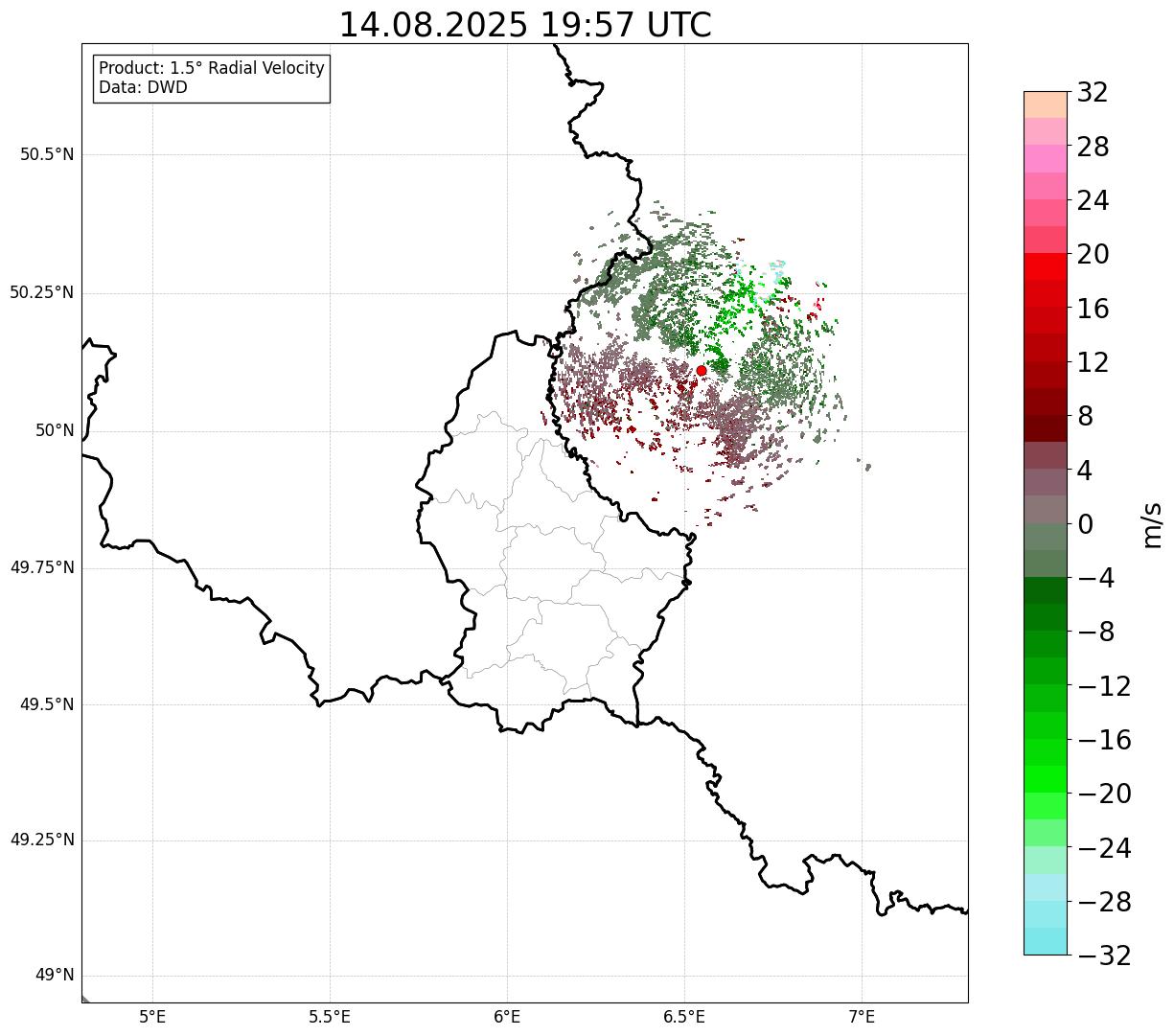Click the colorbar tick label 4
Image resolution: width=1174 pixels, height=1036 pixels.
tap(1085, 471)
